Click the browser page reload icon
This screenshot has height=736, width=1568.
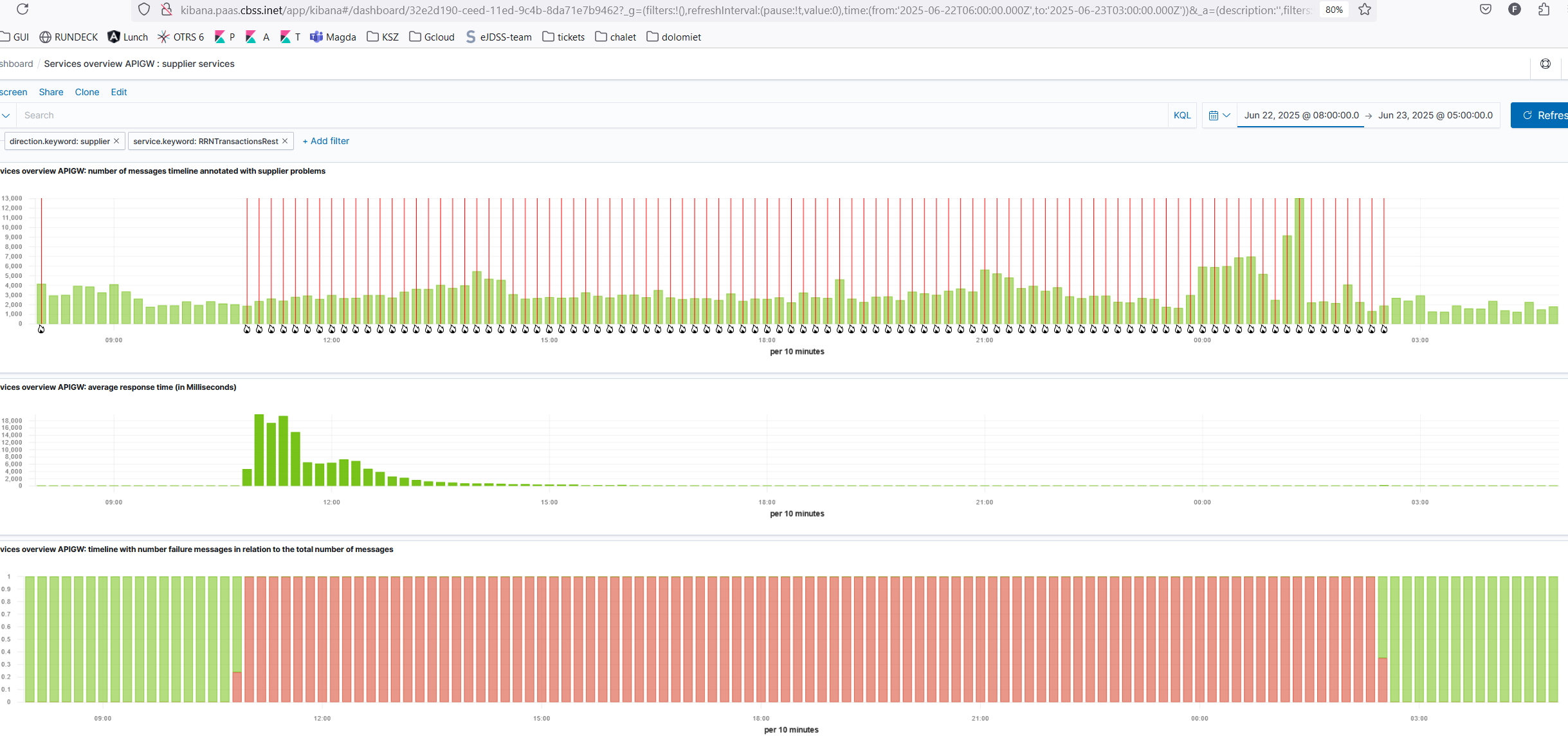[x=23, y=9]
